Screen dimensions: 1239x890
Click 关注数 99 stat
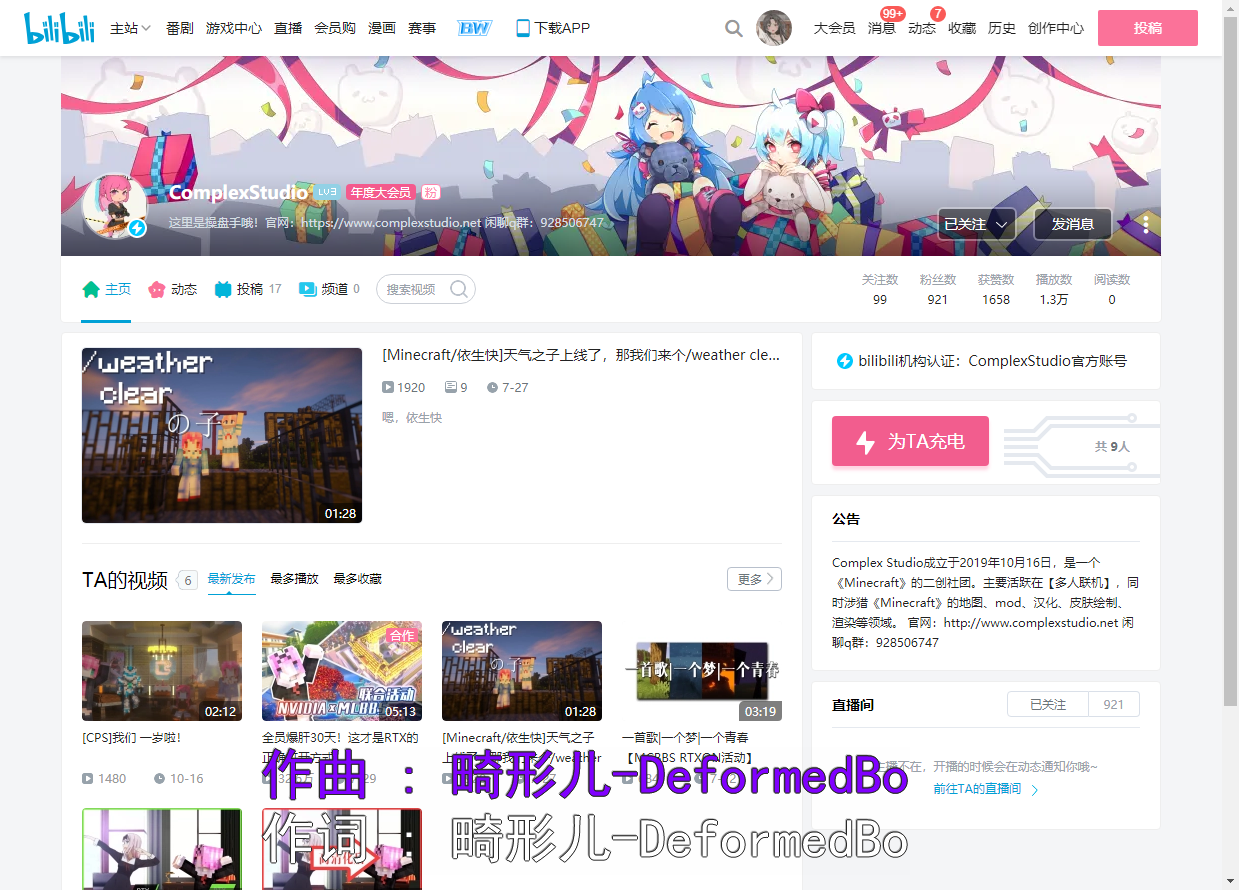pyautogui.click(x=880, y=289)
